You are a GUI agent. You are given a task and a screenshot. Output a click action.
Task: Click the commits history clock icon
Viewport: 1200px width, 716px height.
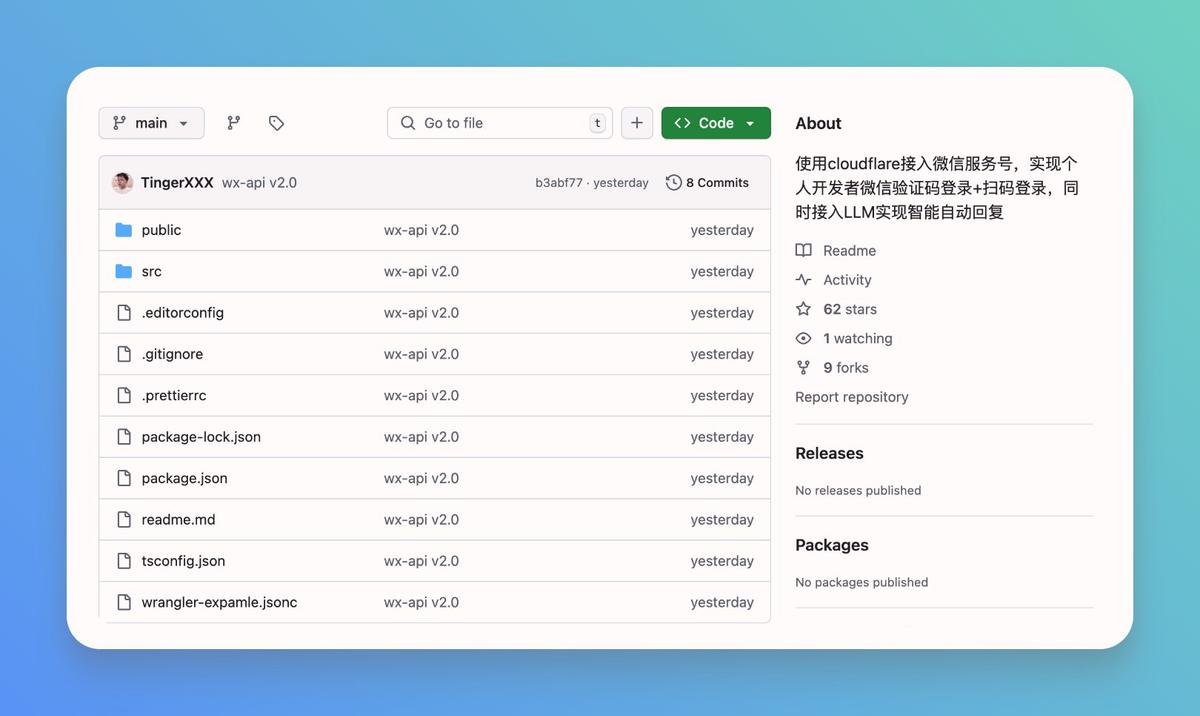click(x=674, y=183)
